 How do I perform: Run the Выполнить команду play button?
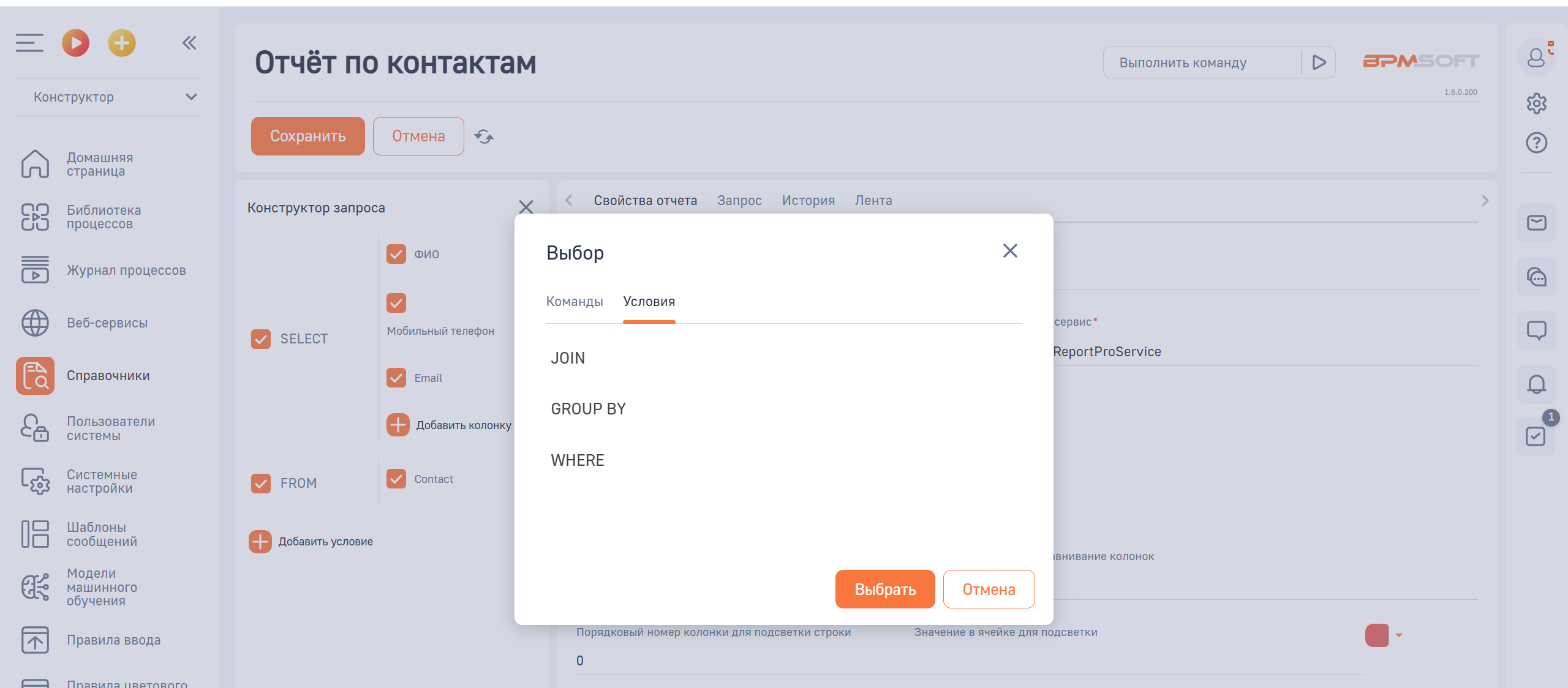tap(1319, 62)
